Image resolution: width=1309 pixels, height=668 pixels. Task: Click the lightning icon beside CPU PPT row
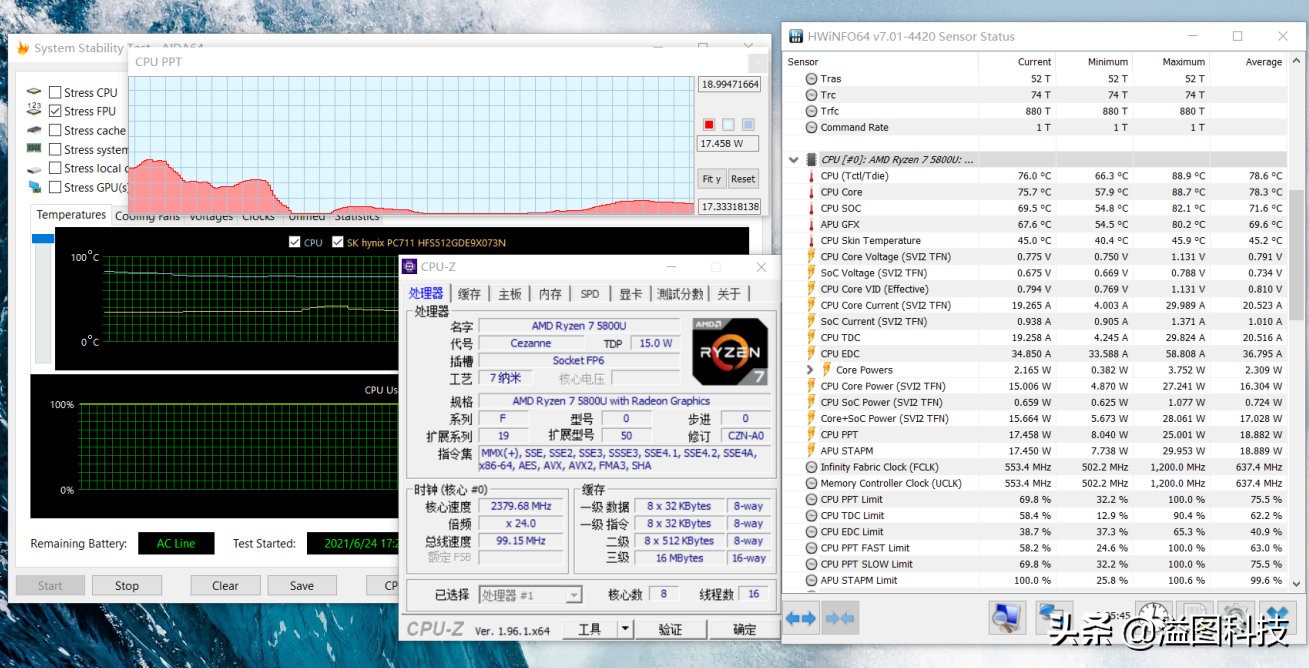click(811, 435)
